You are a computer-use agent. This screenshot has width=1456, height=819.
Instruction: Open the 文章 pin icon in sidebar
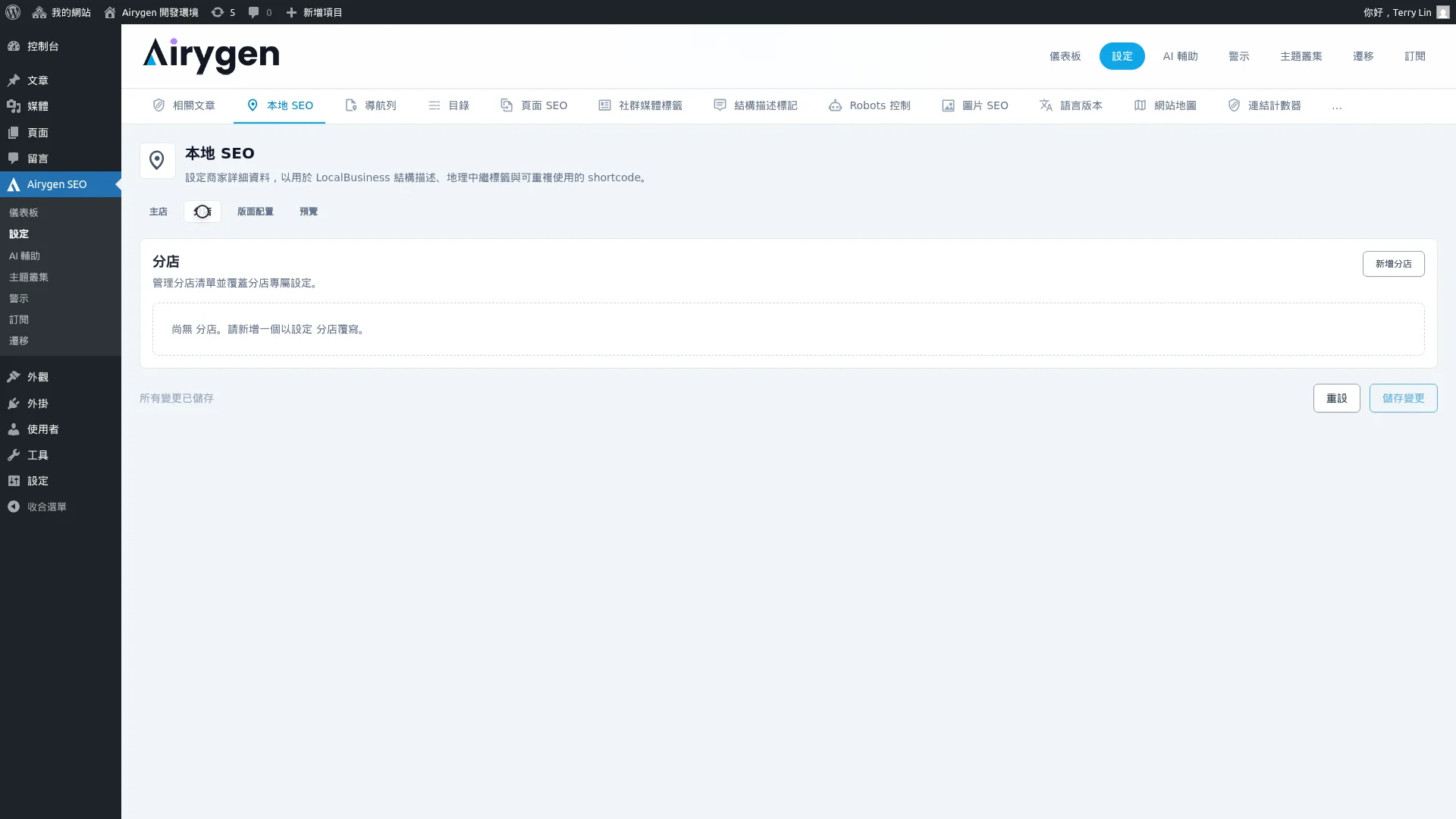click(x=14, y=80)
